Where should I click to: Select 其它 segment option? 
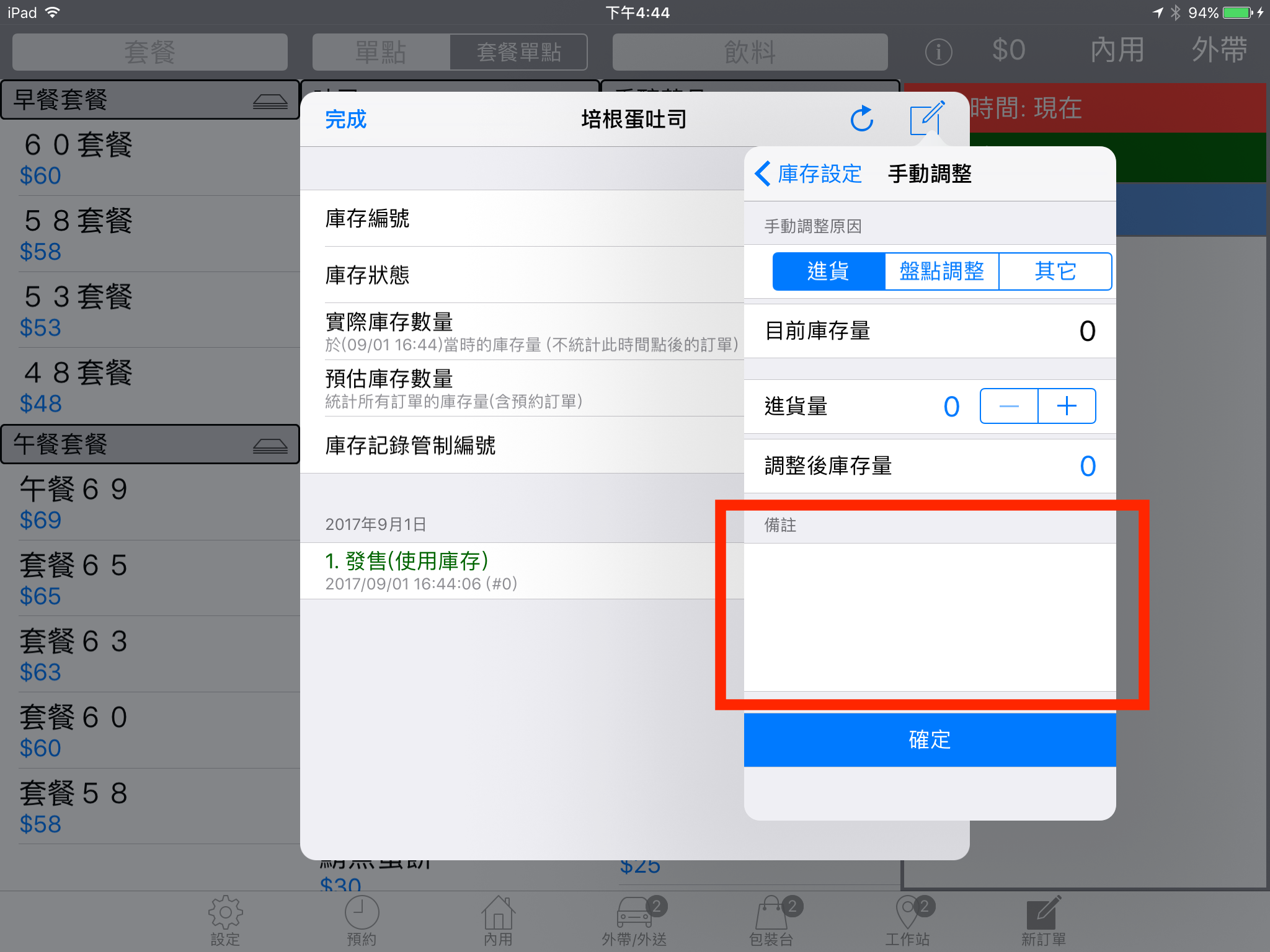pos(1055,271)
